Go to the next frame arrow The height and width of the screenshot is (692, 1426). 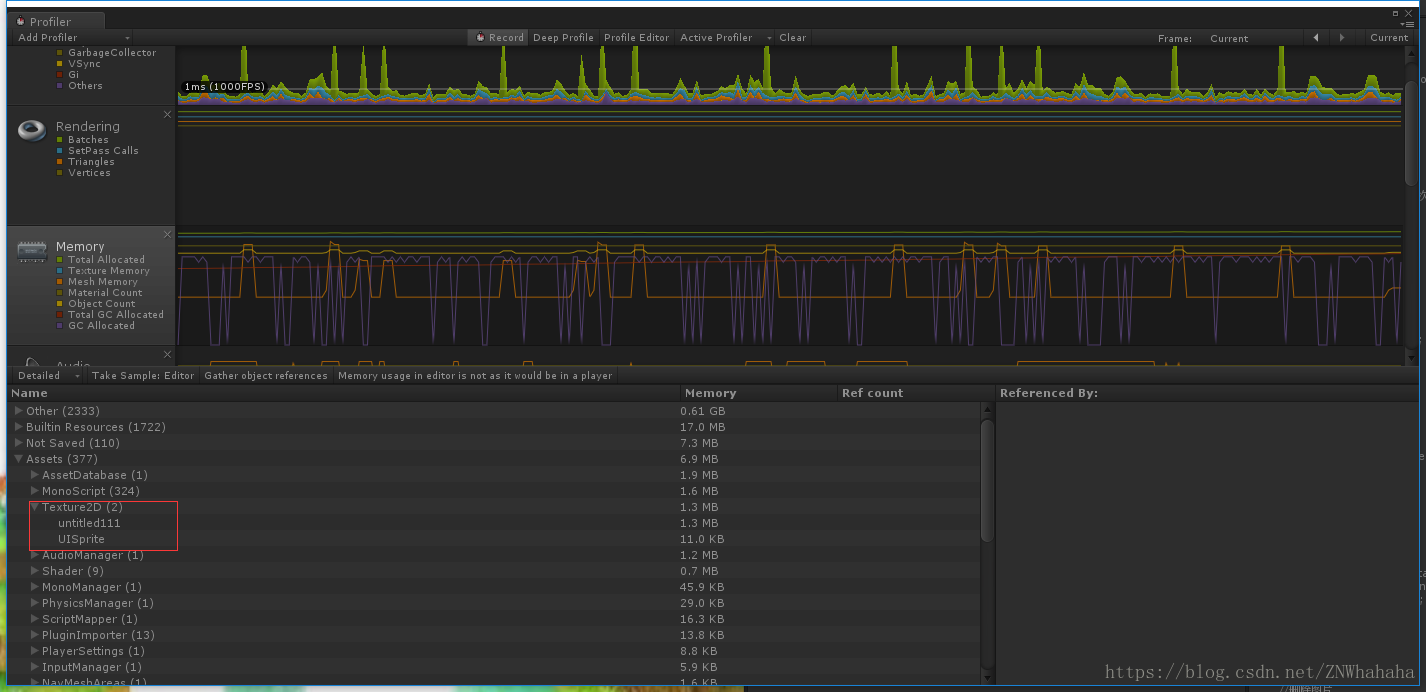[x=1342, y=38]
